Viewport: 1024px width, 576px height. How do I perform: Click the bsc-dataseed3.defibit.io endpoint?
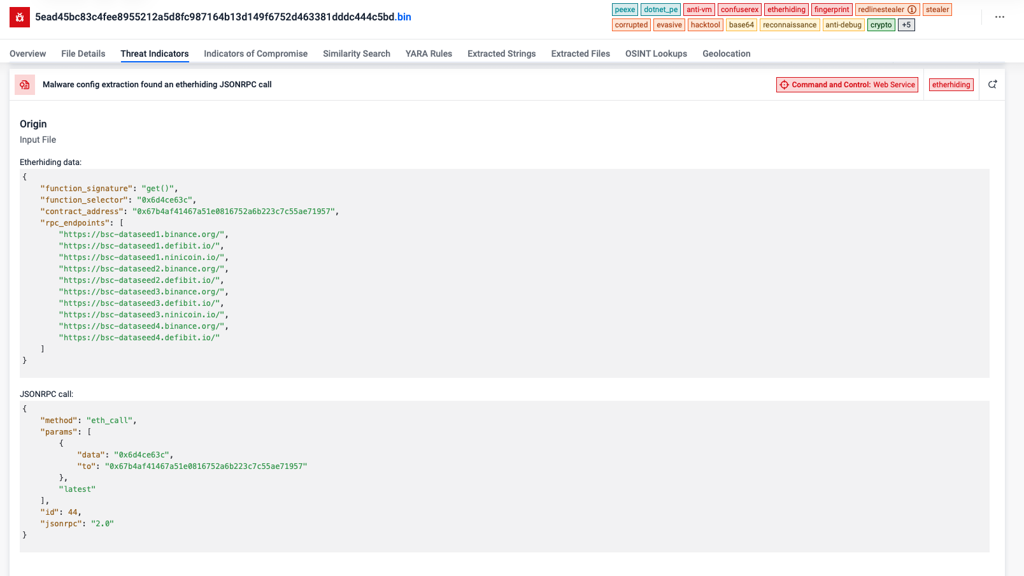pyautogui.click(x=140, y=303)
